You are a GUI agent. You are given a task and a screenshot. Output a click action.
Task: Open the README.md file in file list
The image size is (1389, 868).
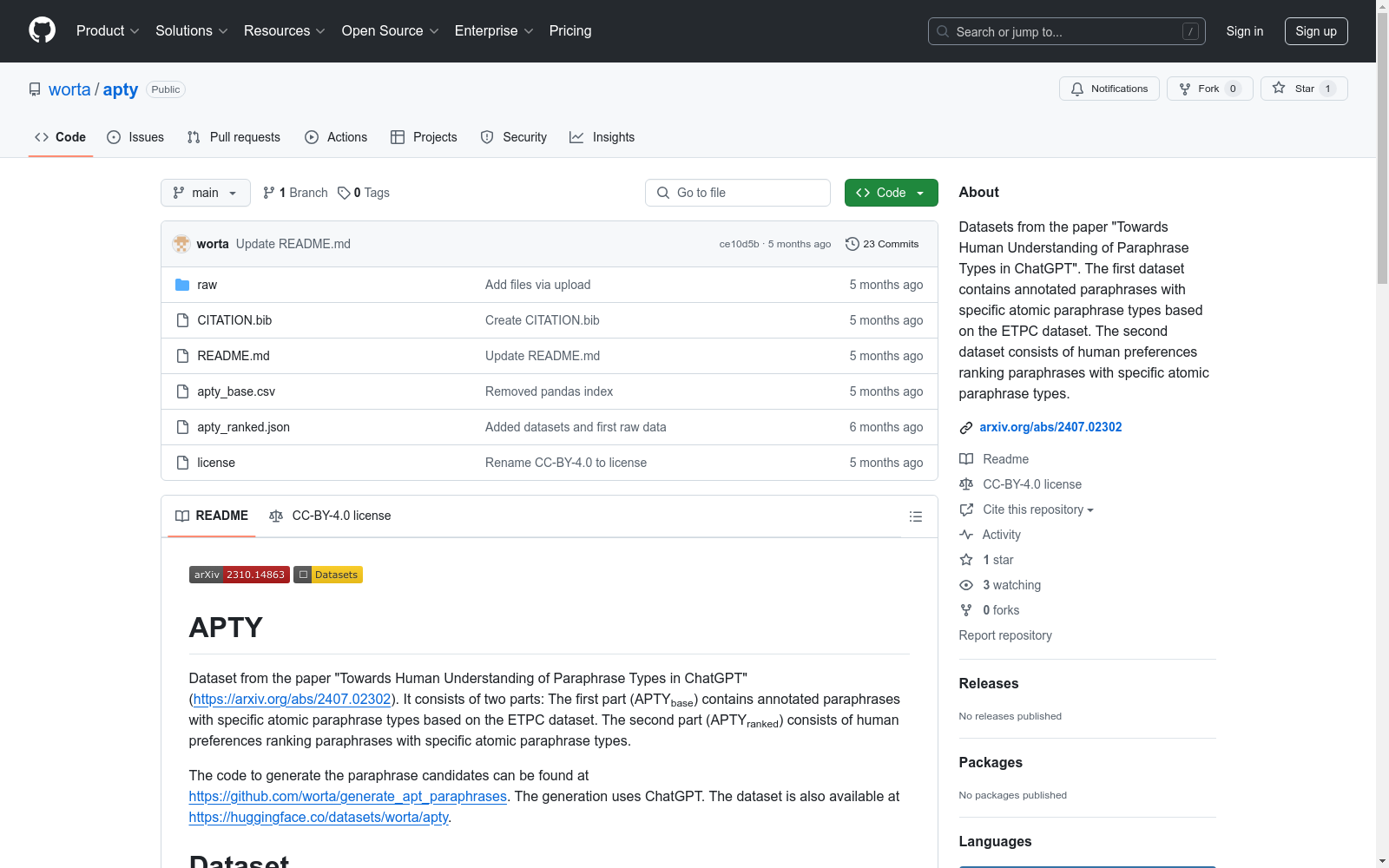tap(234, 356)
